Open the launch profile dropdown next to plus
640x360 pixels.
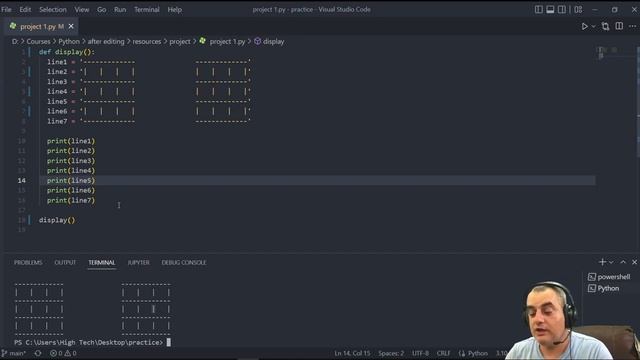click(611, 262)
